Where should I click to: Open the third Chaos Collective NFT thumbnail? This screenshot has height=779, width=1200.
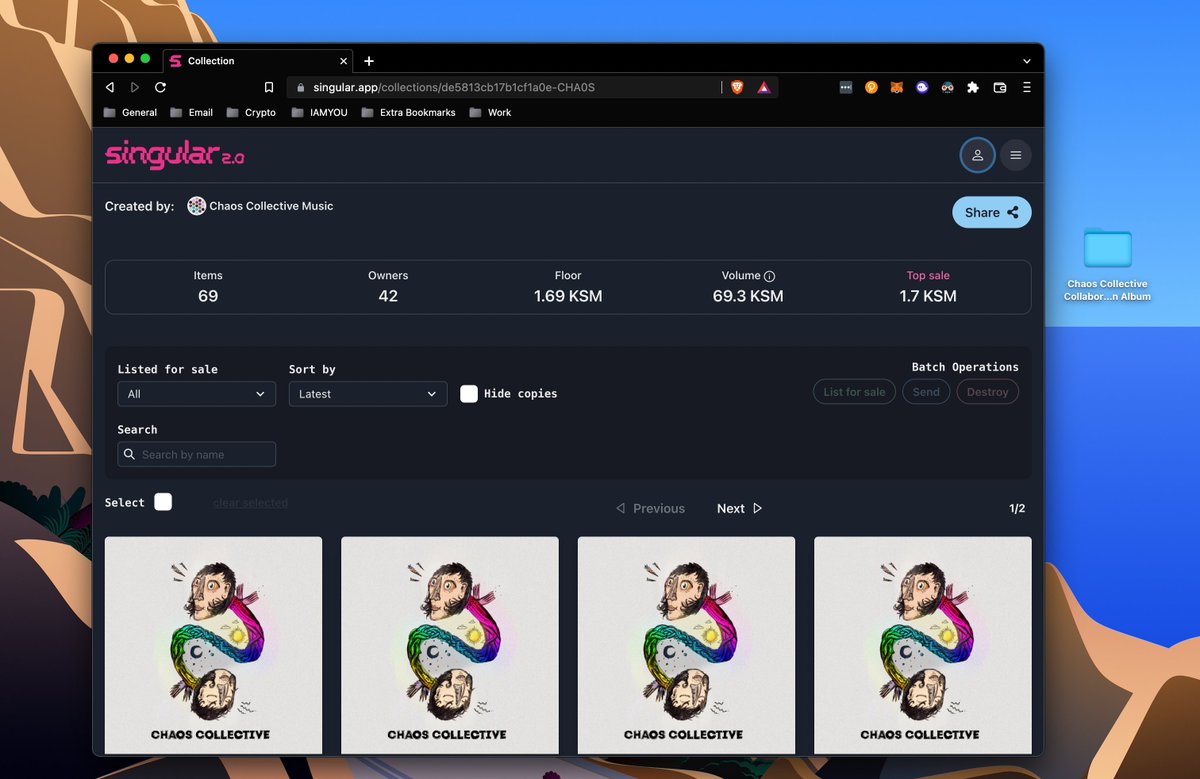(686, 645)
